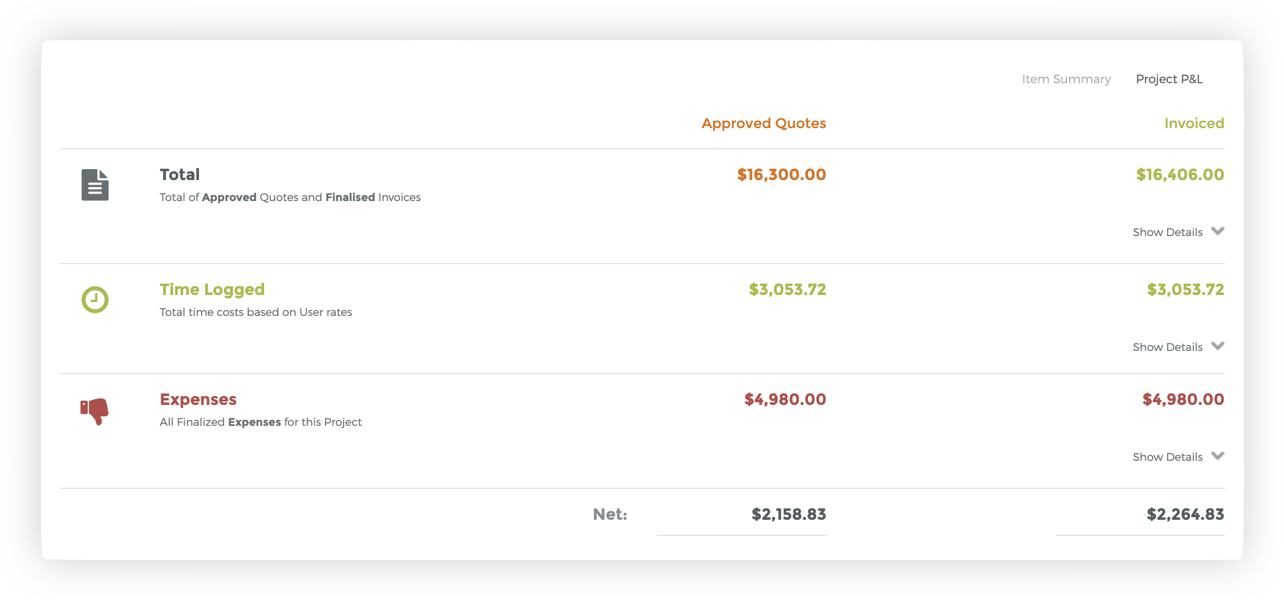Click the Expenses heading
This screenshot has height=600, width=1284.
198,399
